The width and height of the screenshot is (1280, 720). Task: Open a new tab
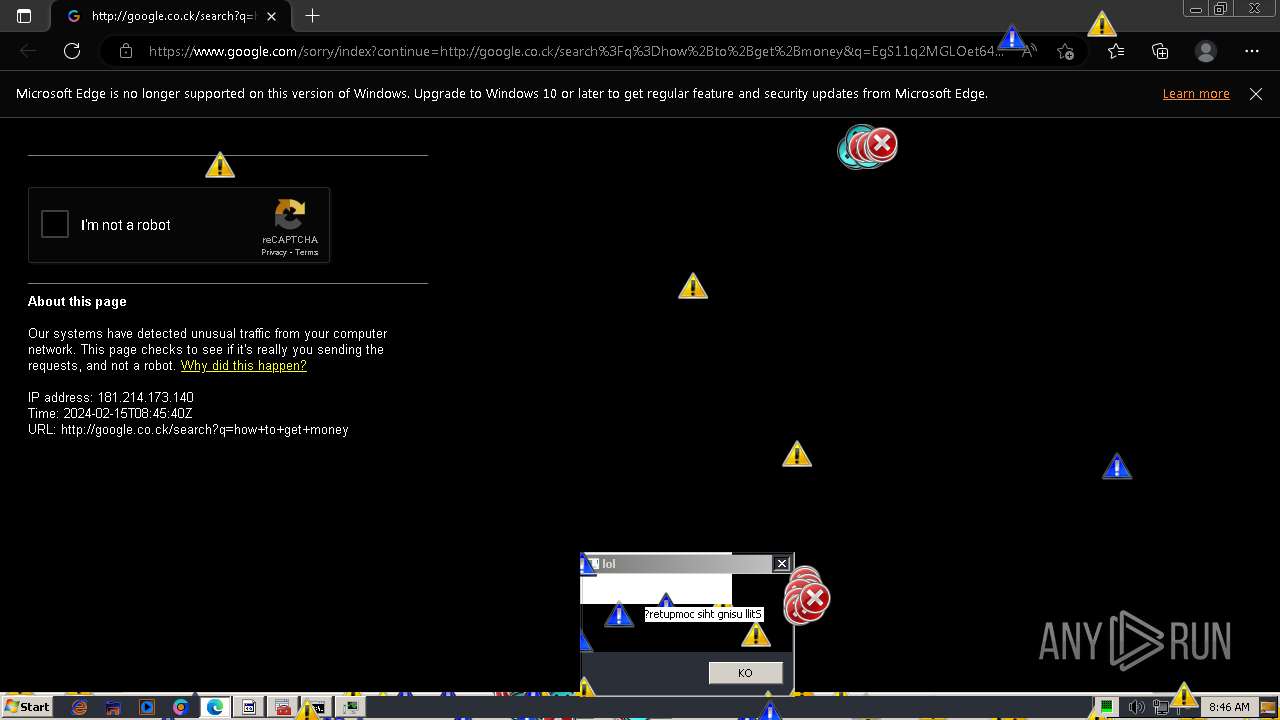point(312,16)
